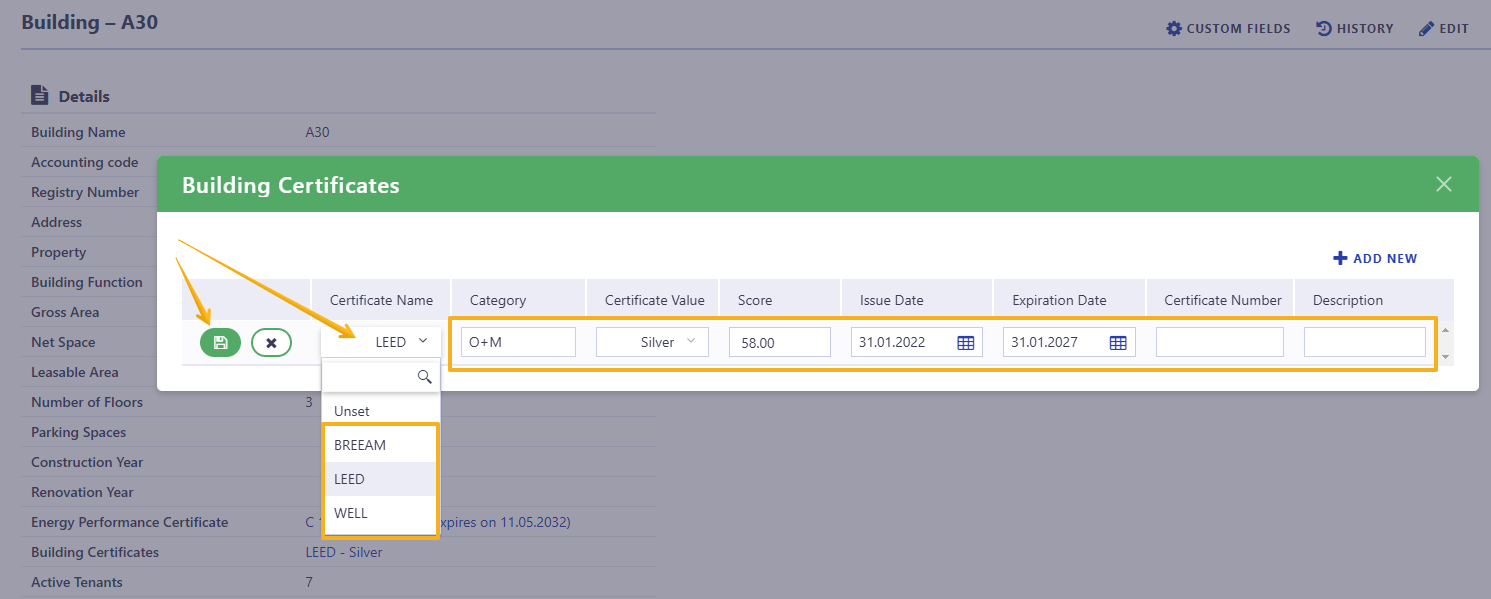Close the Building Certificates dialog
The width and height of the screenshot is (1491, 599).
1444,184
